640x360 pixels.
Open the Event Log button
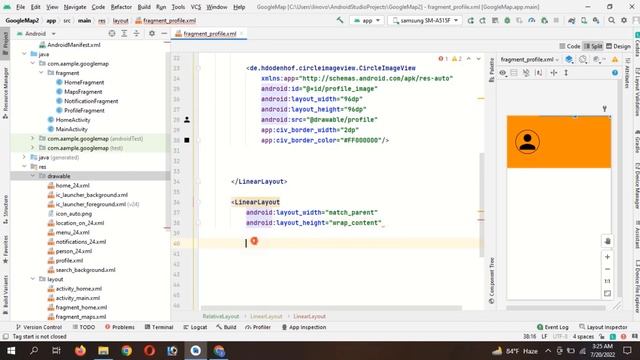[553, 327]
